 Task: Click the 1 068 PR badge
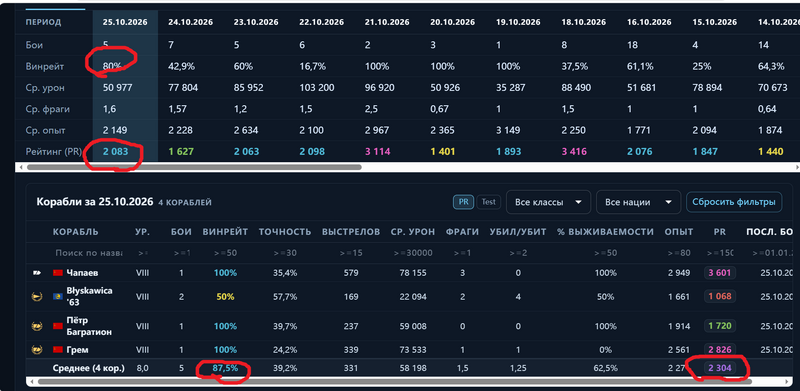click(x=719, y=297)
